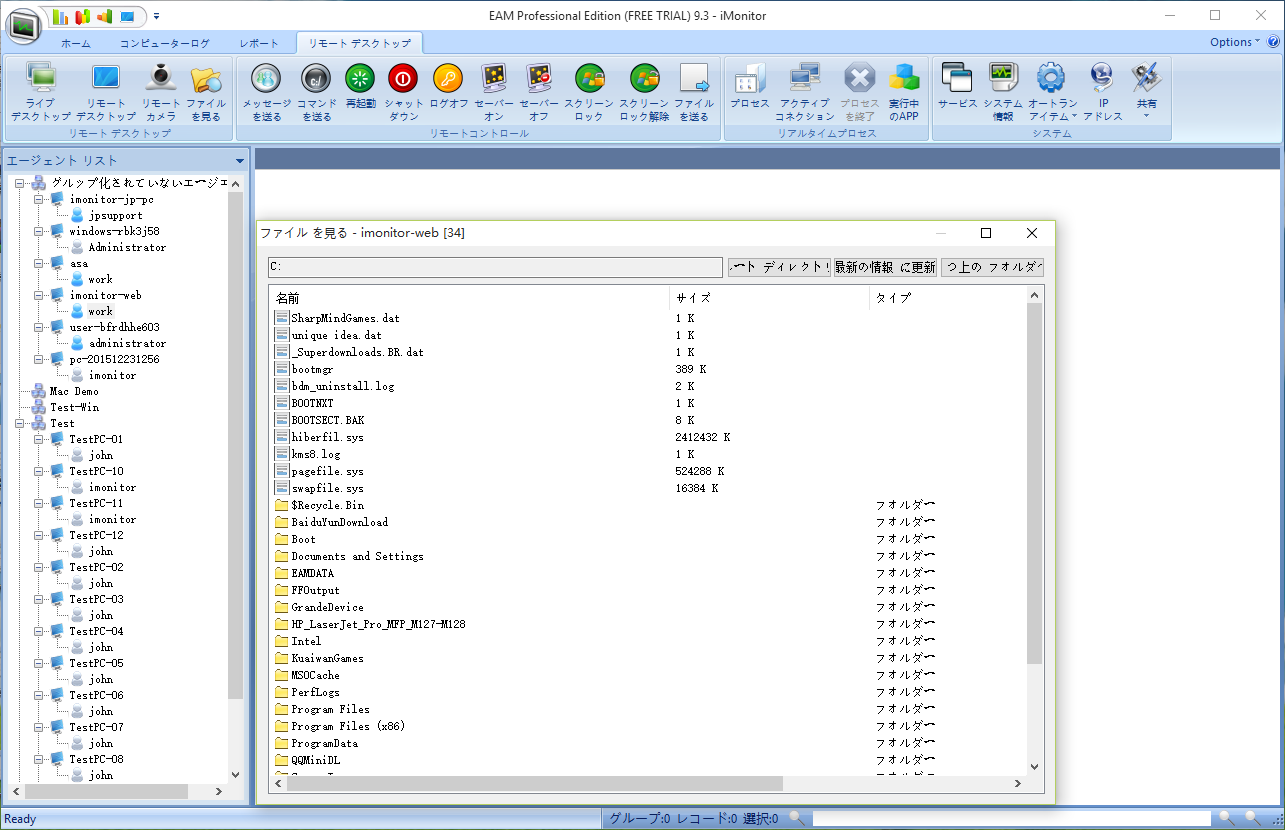Click the C: path input field
This screenshot has width=1285, height=830.
pos(495,267)
